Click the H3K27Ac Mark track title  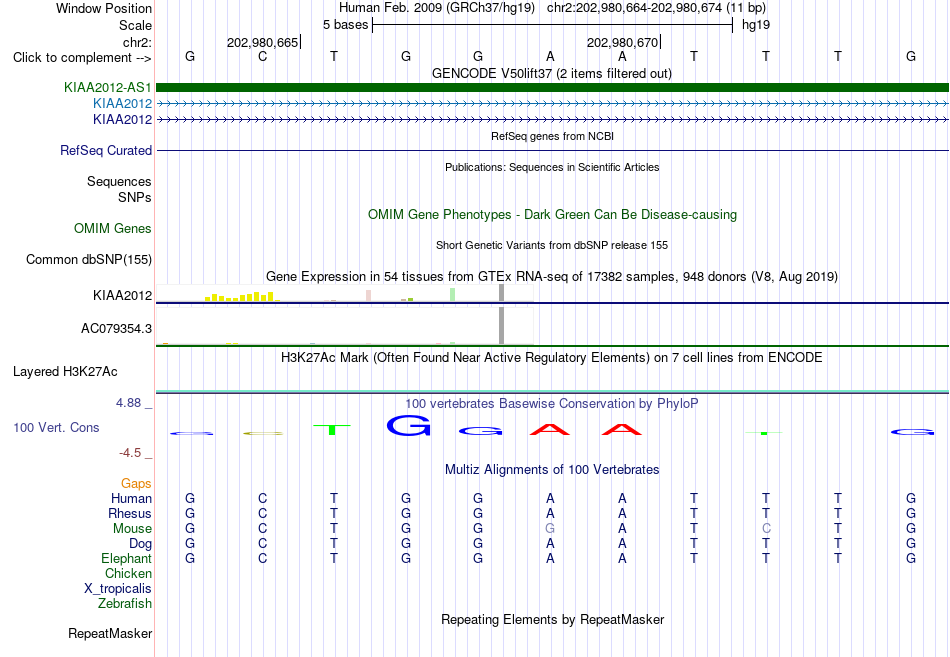click(552, 358)
